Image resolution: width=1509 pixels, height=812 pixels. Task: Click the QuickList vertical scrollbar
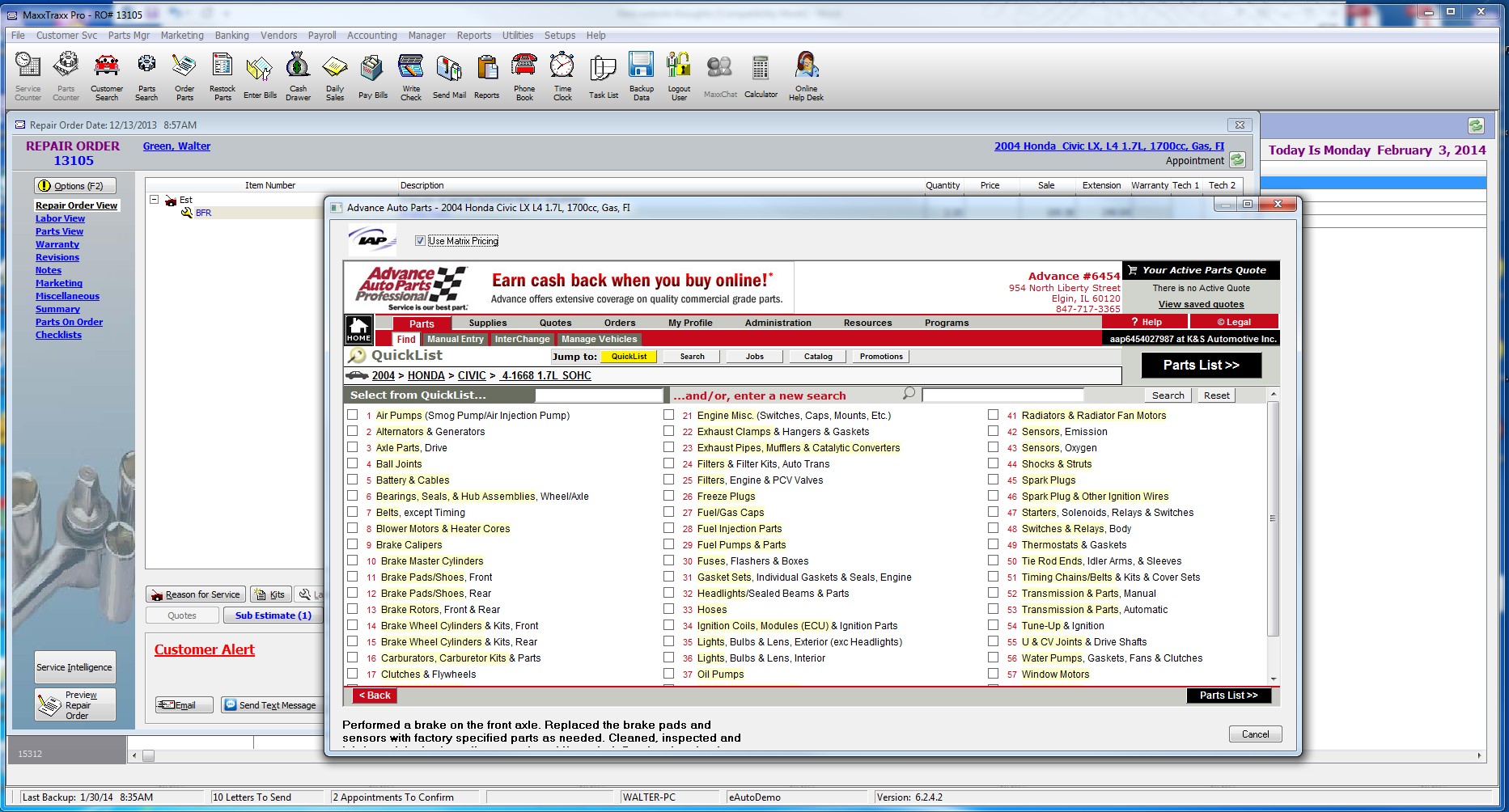[1273, 534]
